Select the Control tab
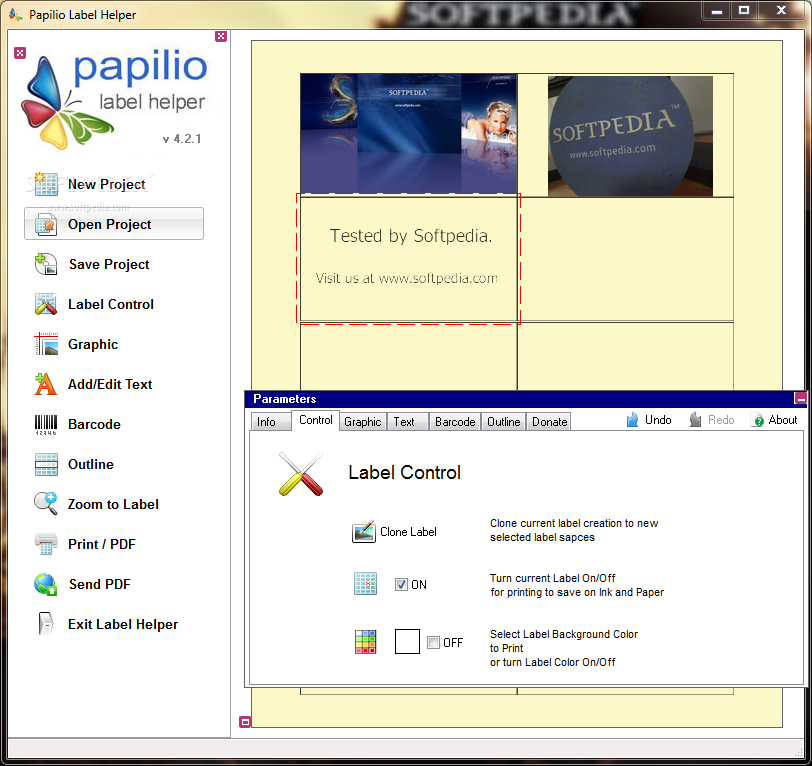This screenshot has width=812, height=766. [x=315, y=420]
